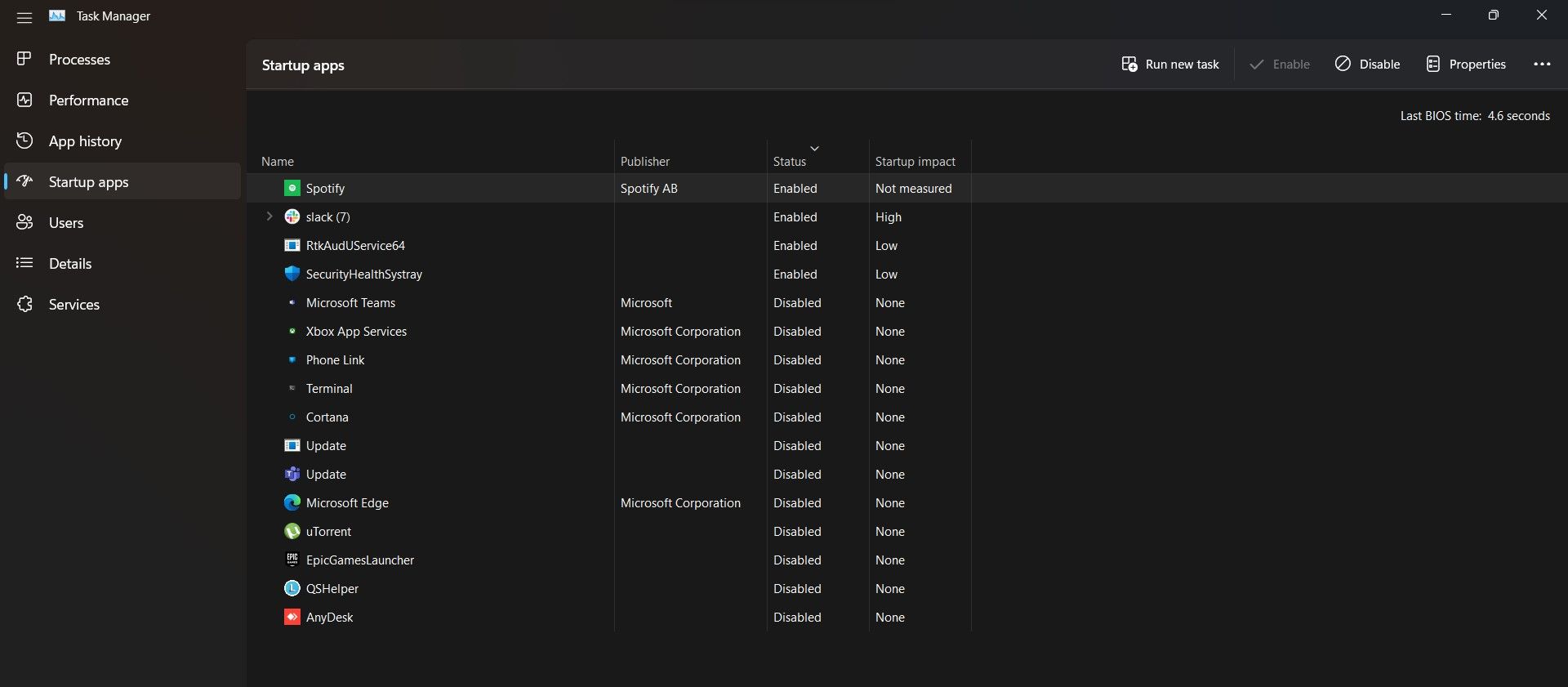This screenshot has width=1568, height=687.
Task: Click Microsoft Corporation publisher for Microsoft Edge
Action: [x=680, y=502]
